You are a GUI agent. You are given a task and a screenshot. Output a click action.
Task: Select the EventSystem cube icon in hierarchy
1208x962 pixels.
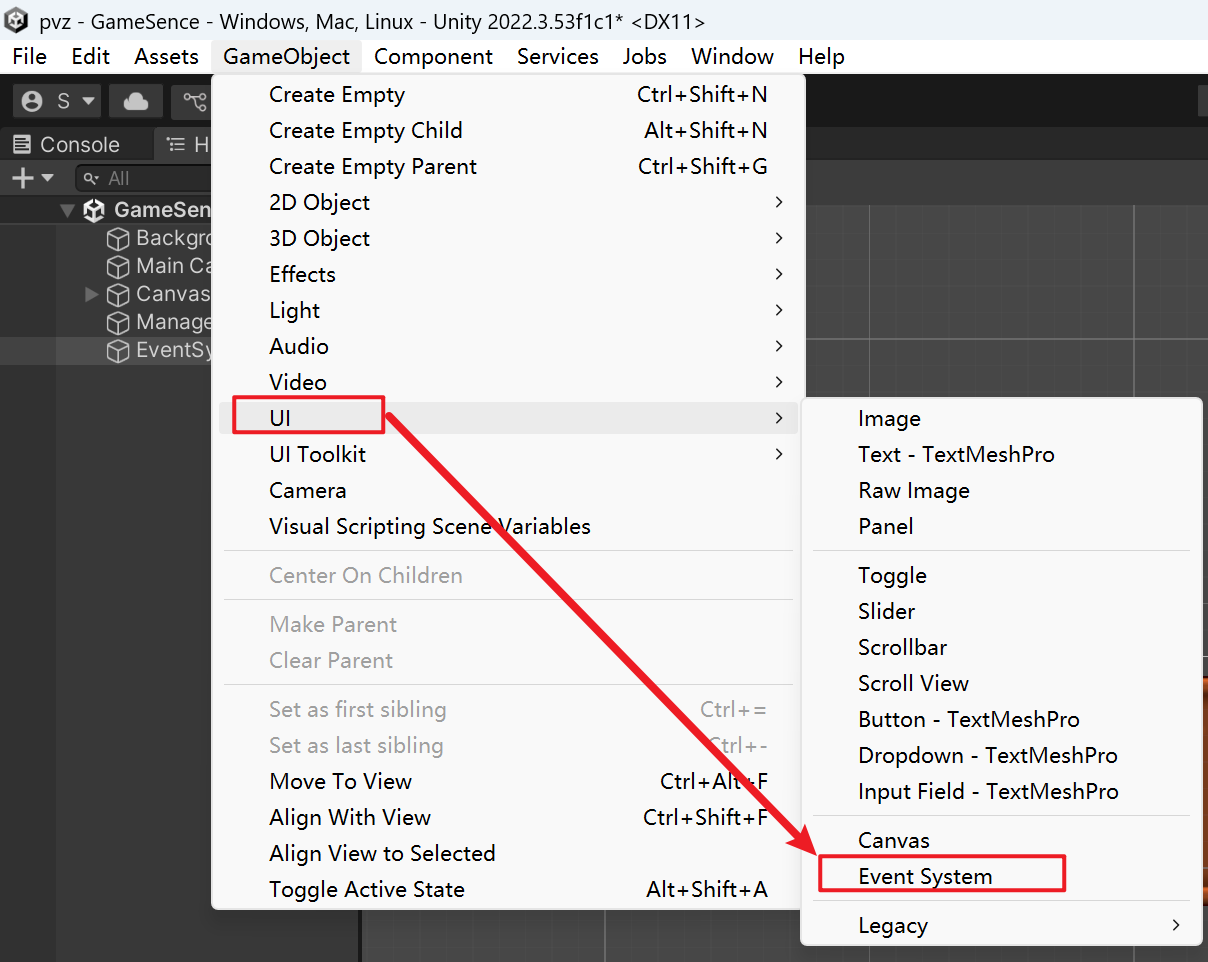[x=119, y=351]
